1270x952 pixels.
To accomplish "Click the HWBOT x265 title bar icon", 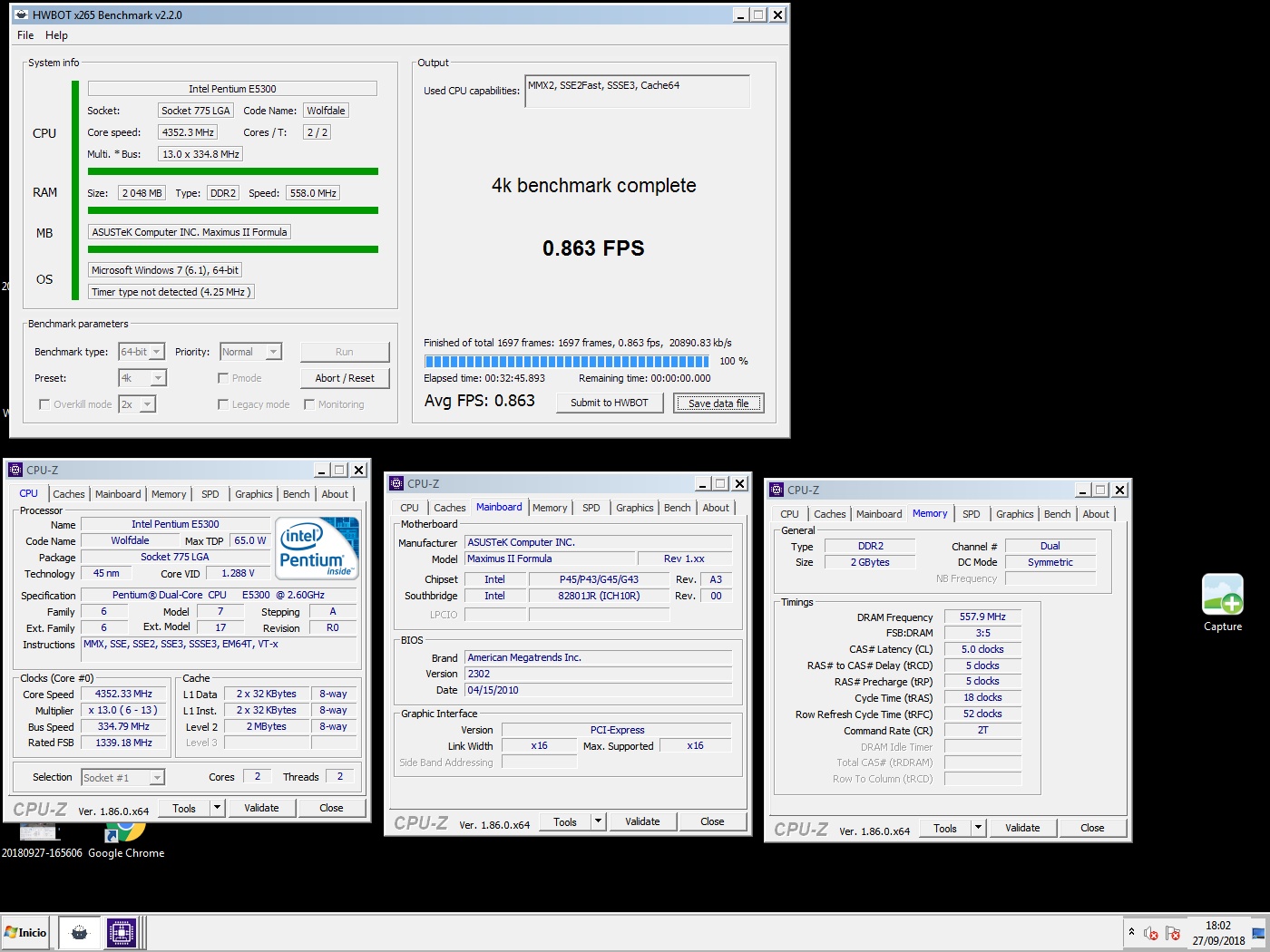I will click(22, 15).
